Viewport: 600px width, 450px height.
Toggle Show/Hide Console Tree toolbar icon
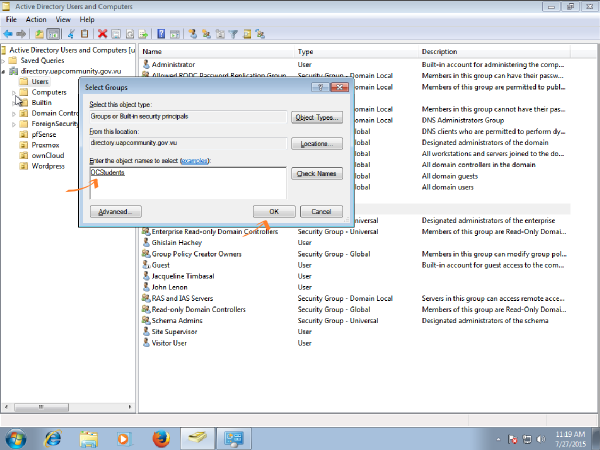pos(53,34)
